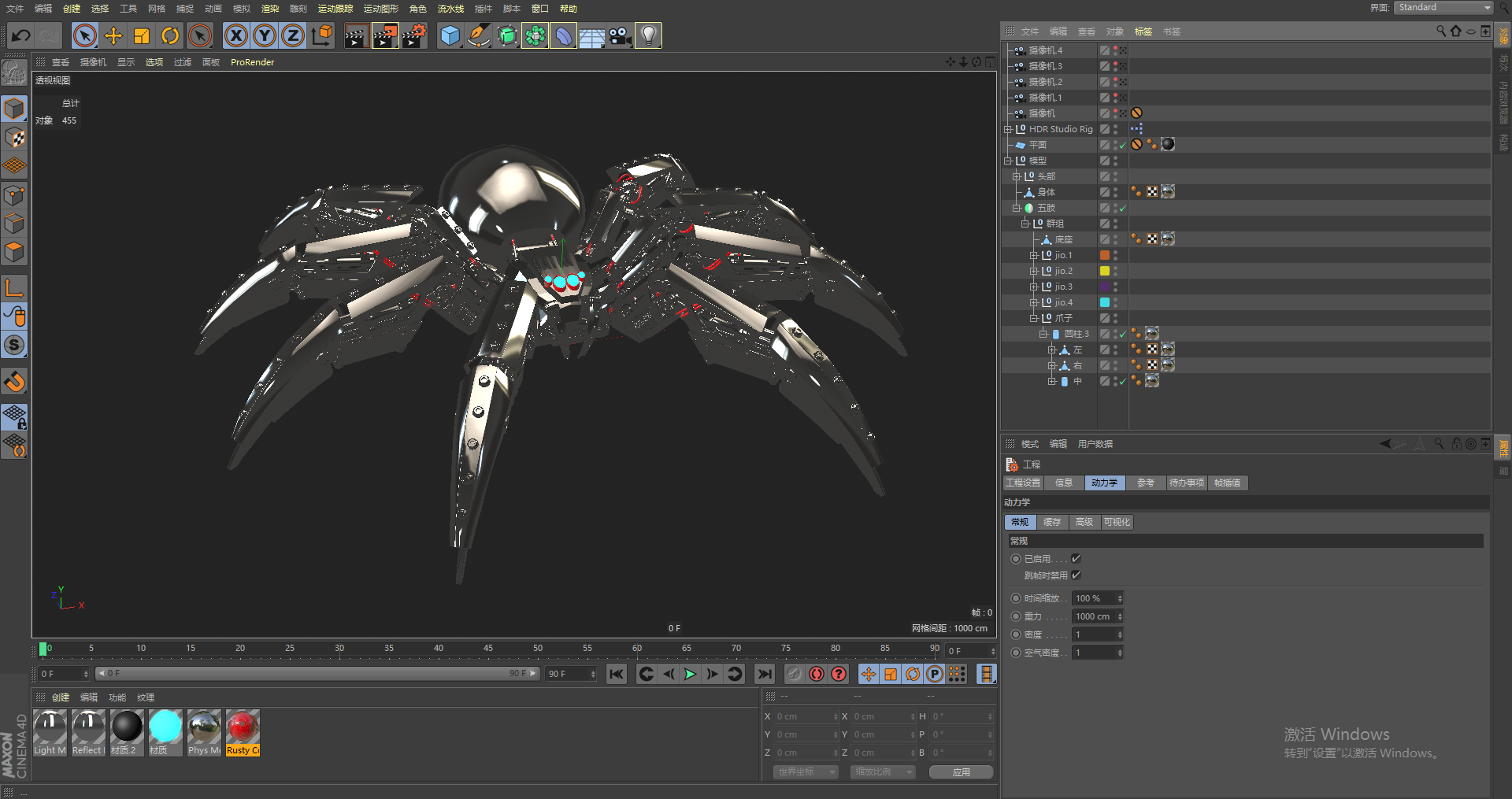
Task: Toggle the enable checkmark for 五肢 object
Action: (x=1123, y=208)
